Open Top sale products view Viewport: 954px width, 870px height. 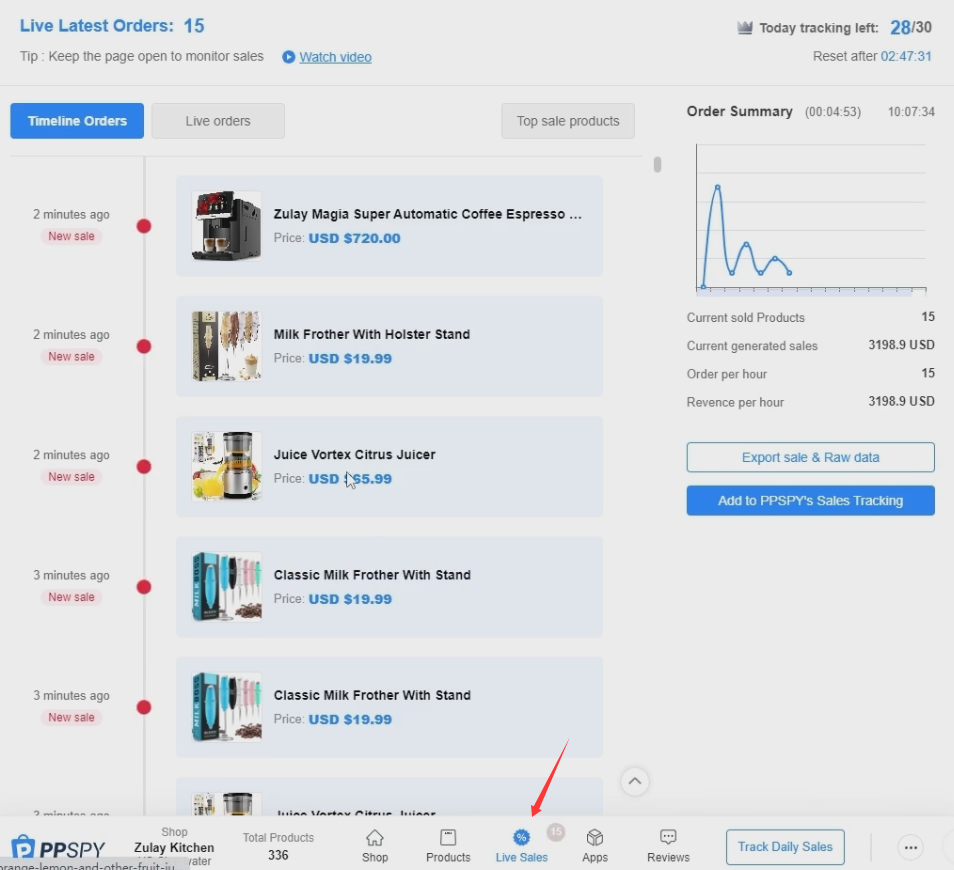click(x=568, y=121)
